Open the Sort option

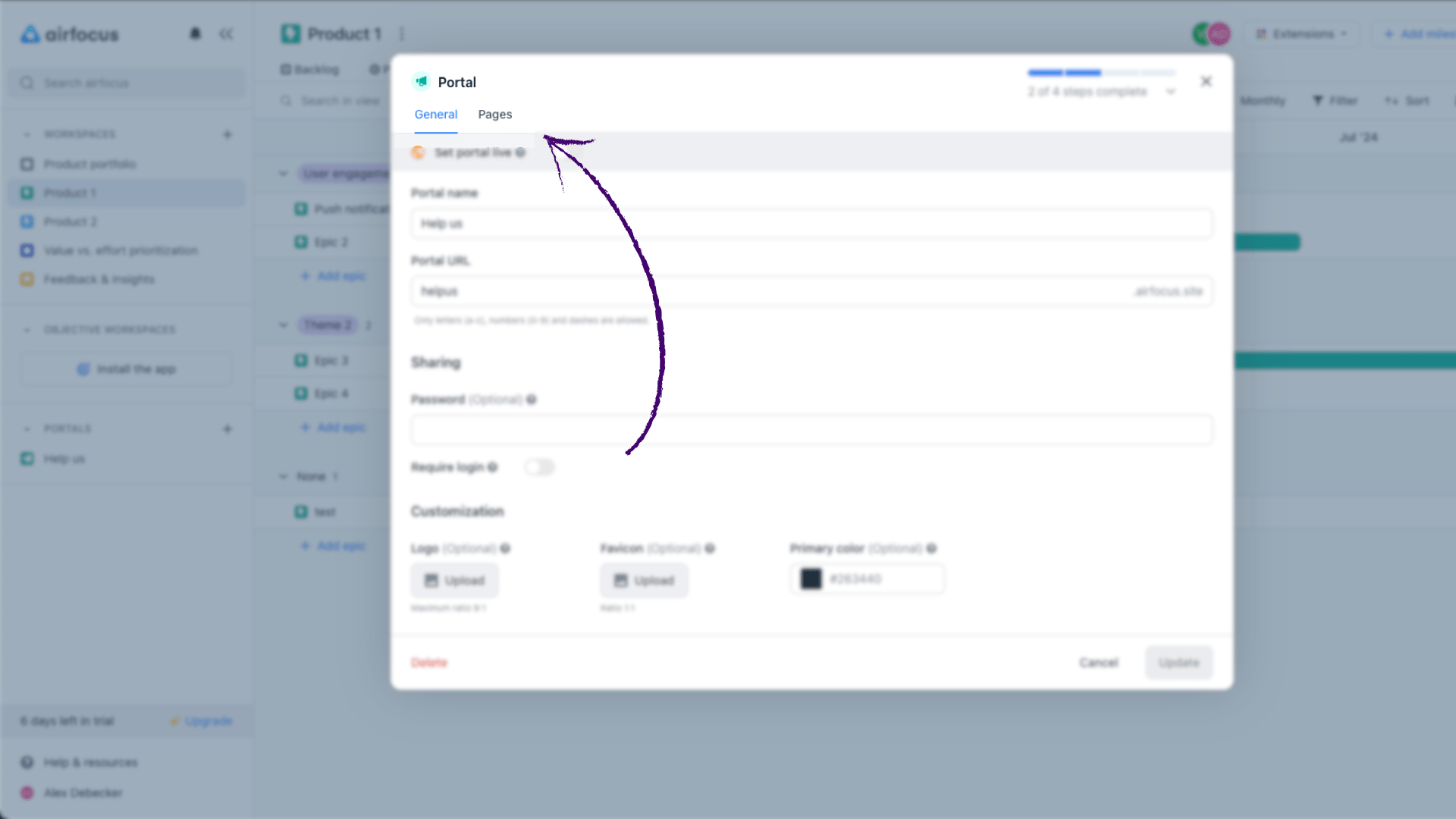pos(1407,101)
